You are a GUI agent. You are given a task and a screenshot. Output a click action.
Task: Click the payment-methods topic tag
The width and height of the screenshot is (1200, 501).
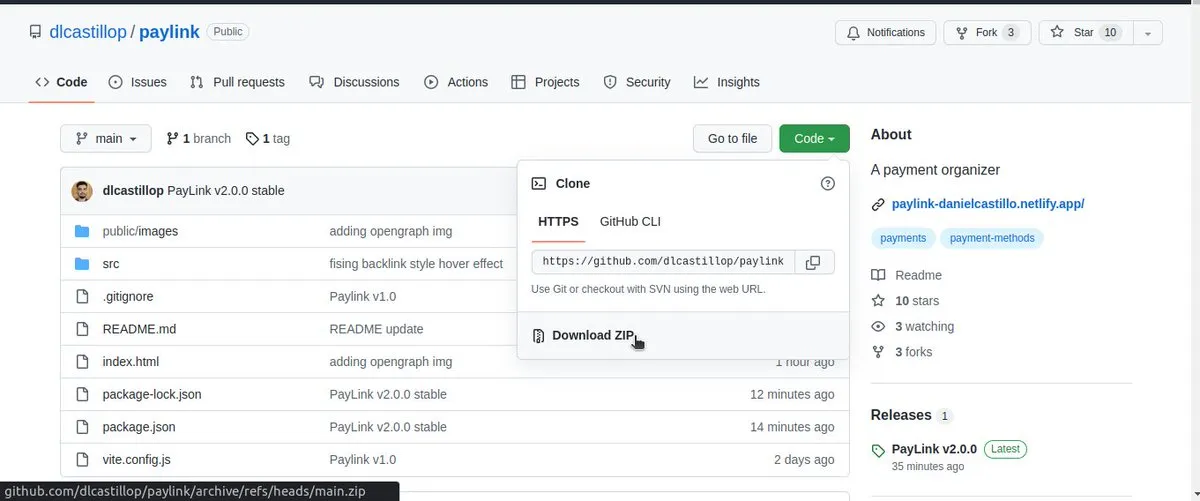(x=992, y=238)
